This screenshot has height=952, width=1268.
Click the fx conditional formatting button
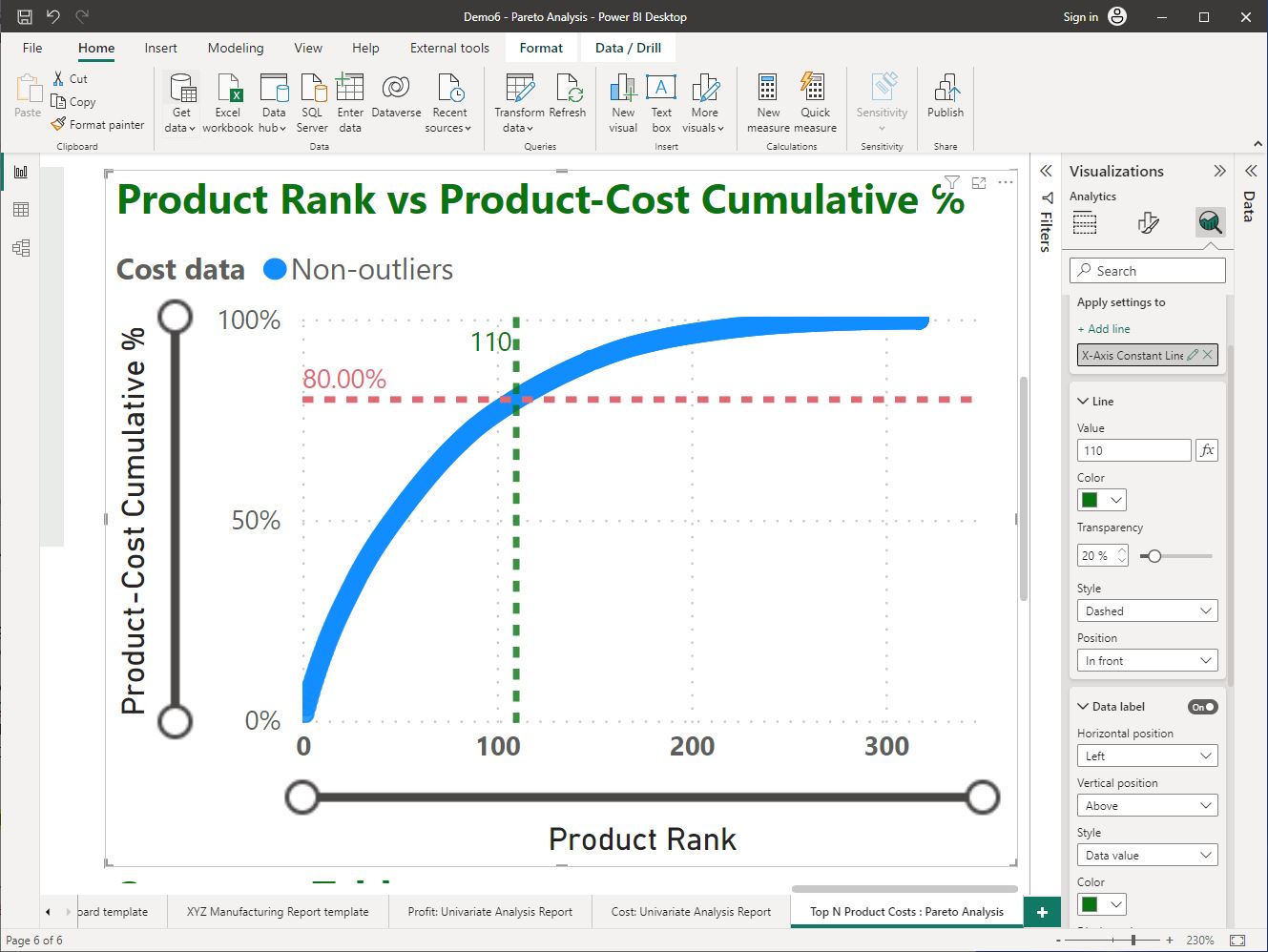click(x=1207, y=450)
